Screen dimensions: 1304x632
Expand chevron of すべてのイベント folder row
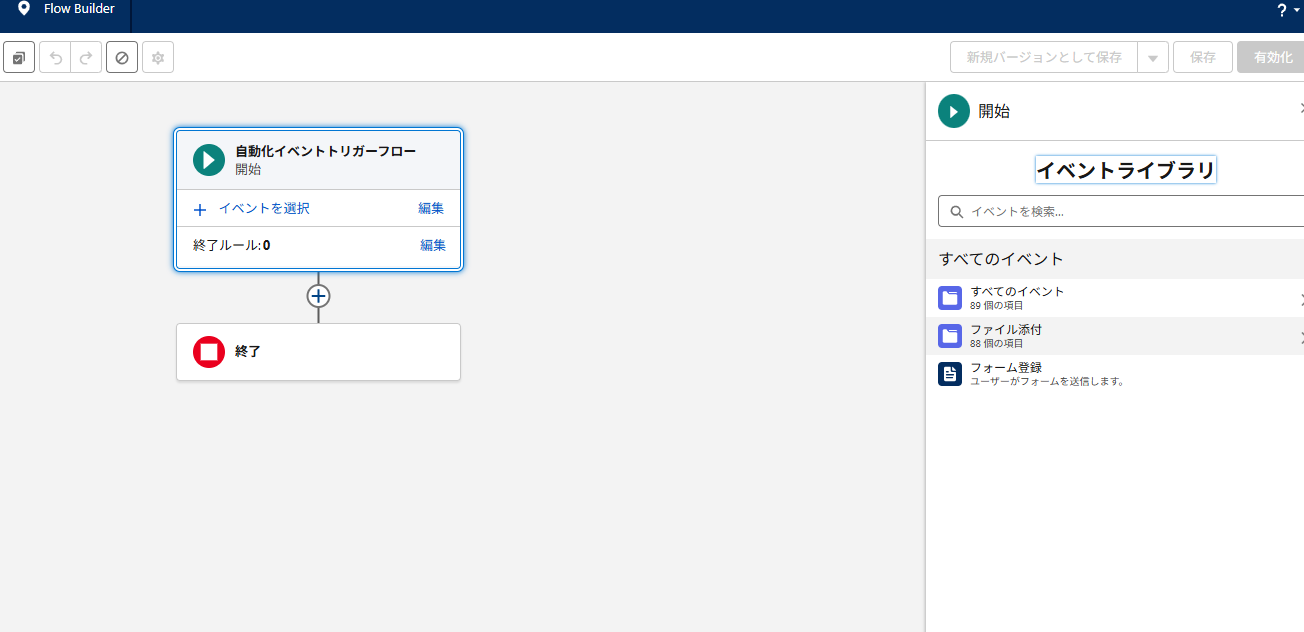[x=1301, y=299]
